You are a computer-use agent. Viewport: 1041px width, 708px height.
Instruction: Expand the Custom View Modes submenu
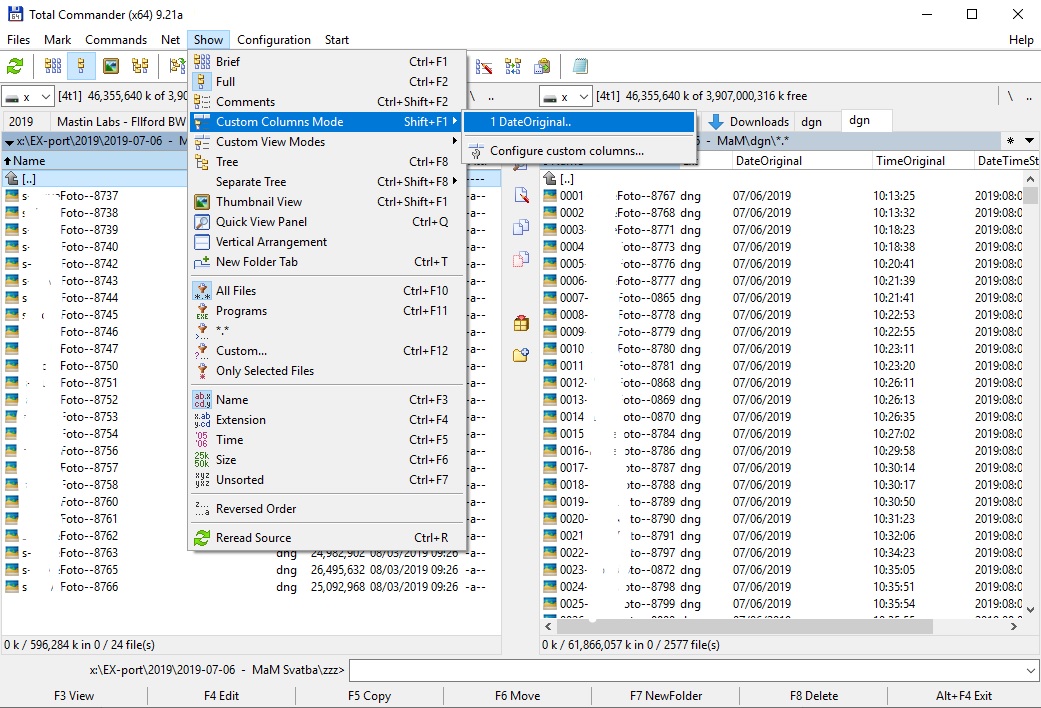[327, 141]
